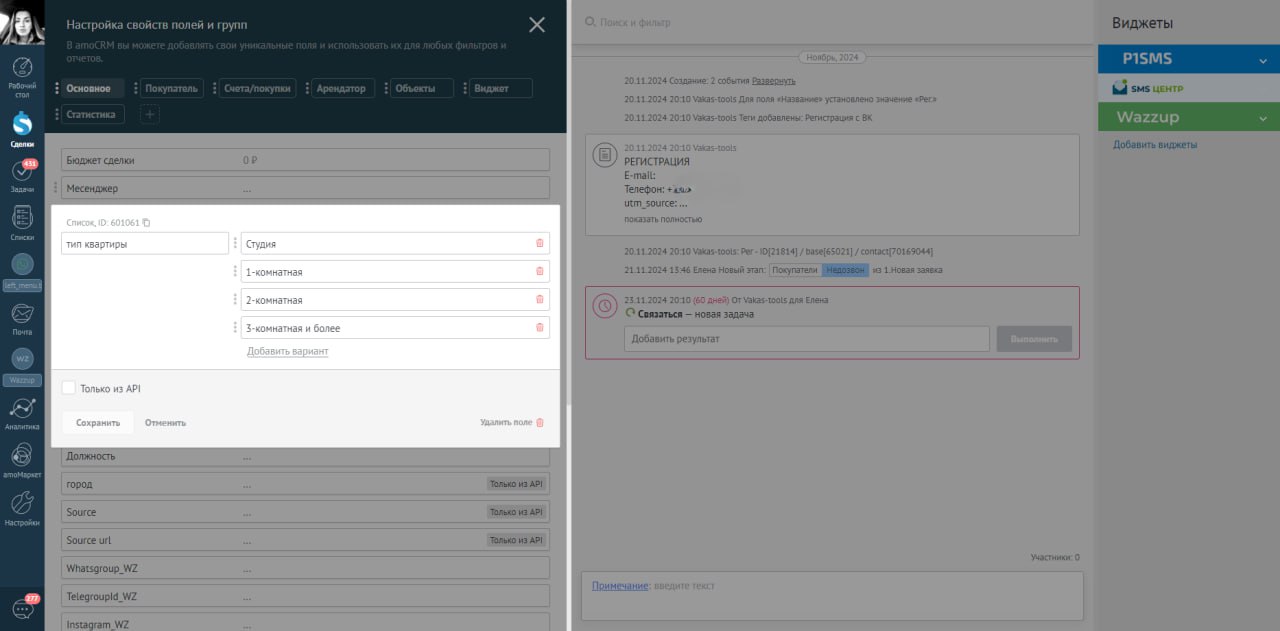Click the Сохранить button
This screenshot has width=1280, height=631.
click(x=98, y=423)
